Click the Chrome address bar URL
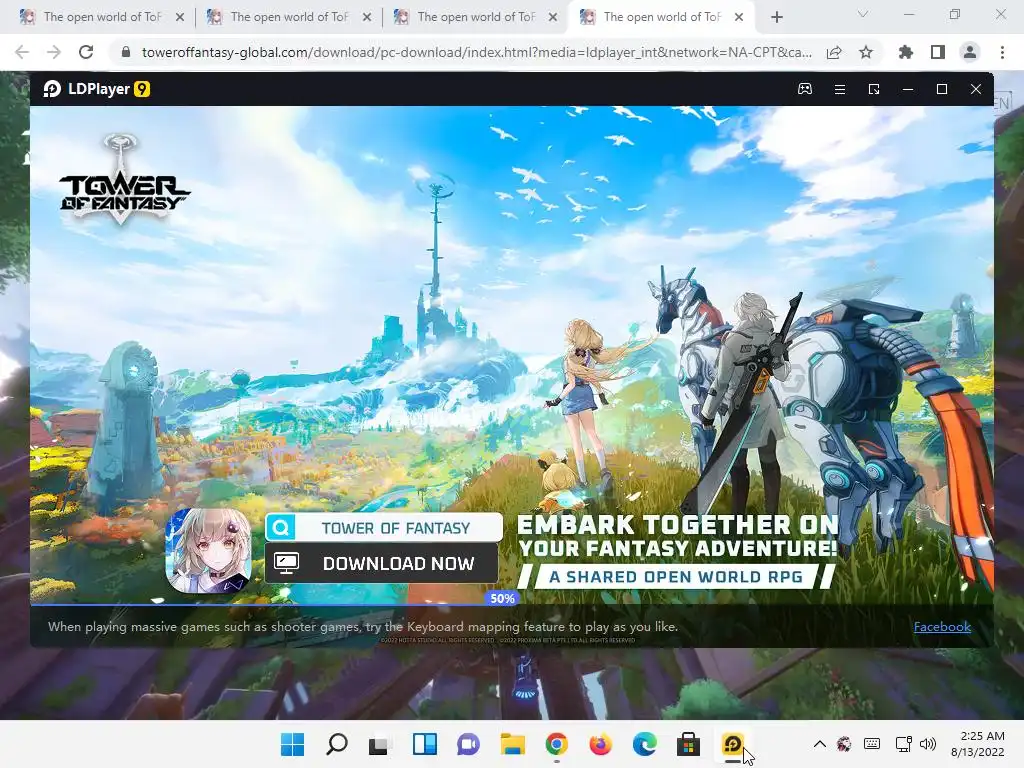 point(477,52)
